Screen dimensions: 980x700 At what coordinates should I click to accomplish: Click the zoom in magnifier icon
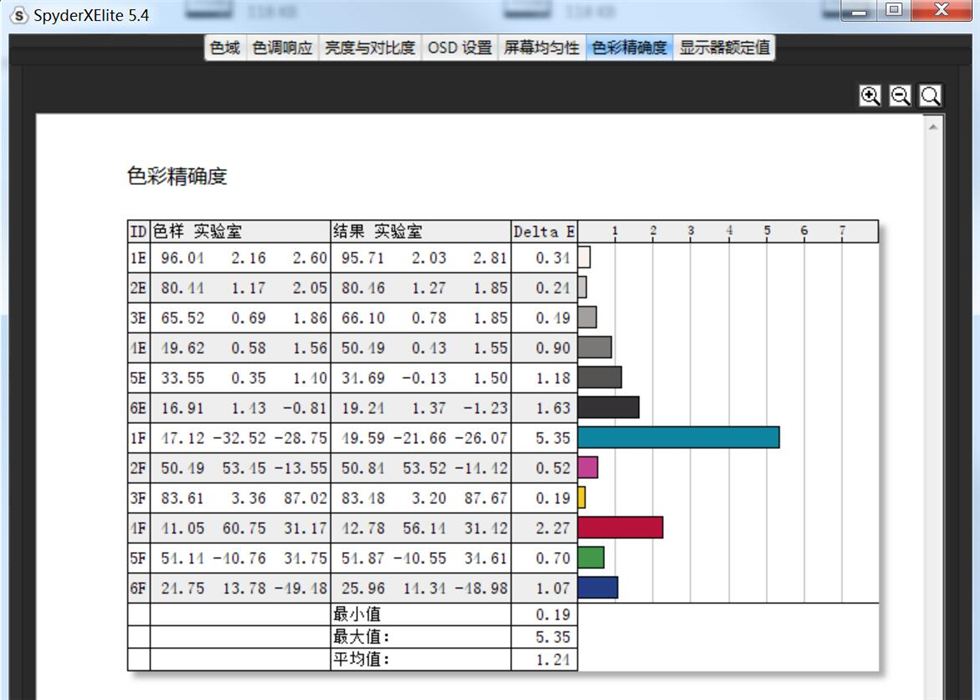[x=870, y=95]
